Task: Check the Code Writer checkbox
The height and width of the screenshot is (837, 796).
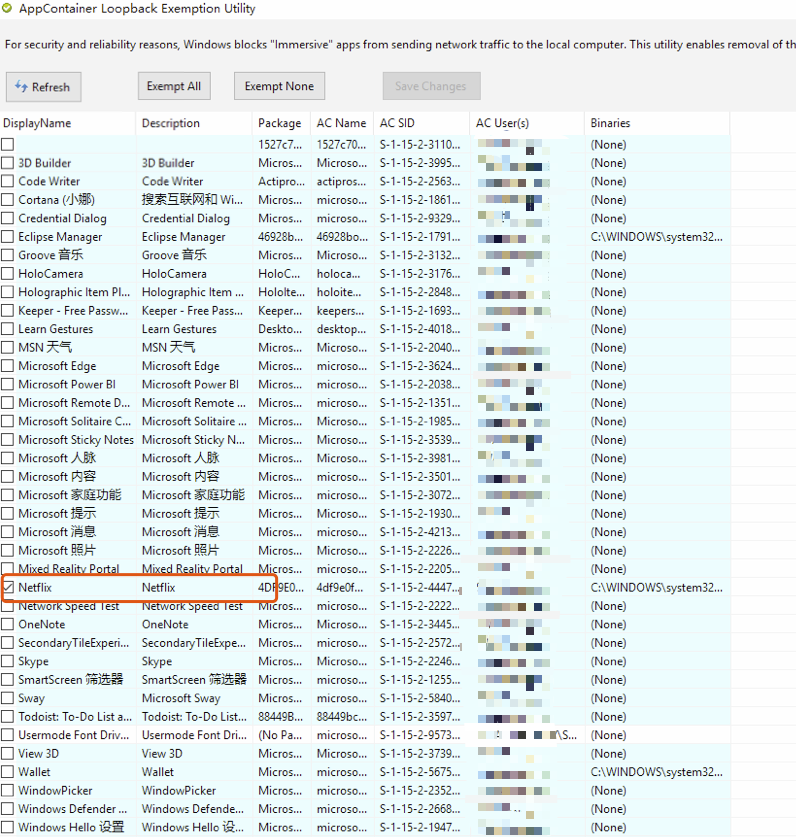Action: 7,181
